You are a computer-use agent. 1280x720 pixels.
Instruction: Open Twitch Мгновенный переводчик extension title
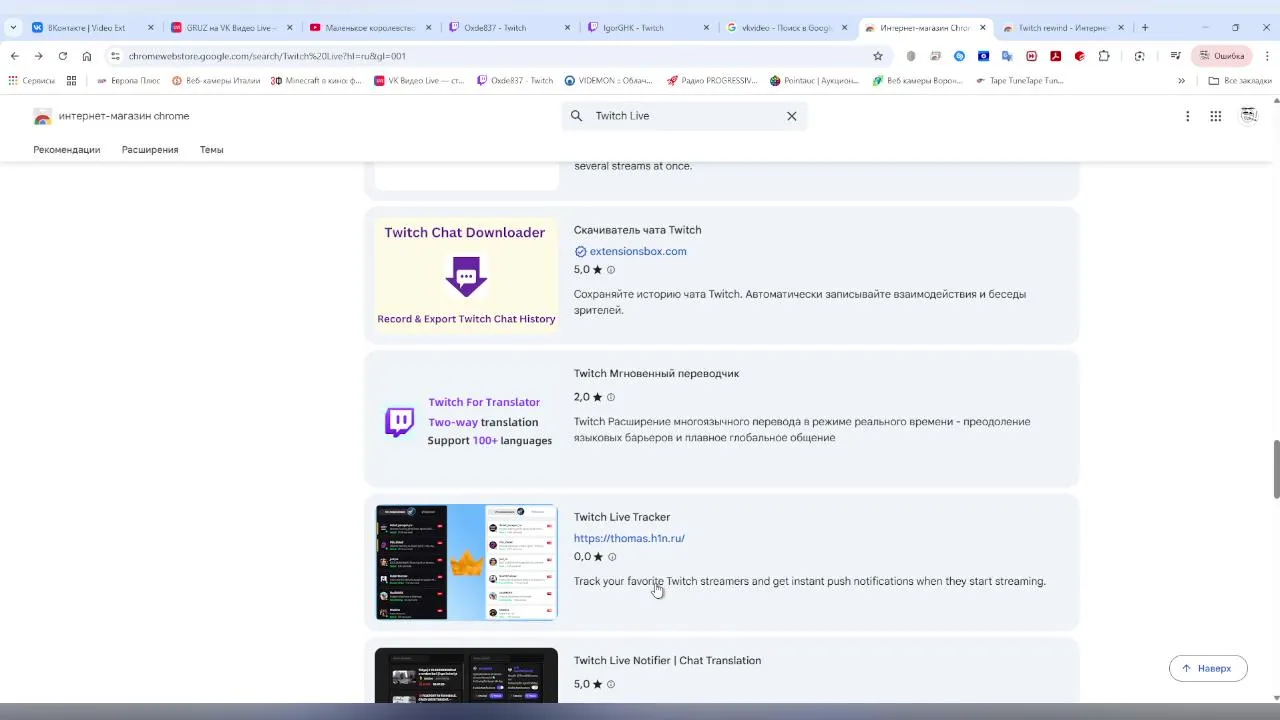(x=656, y=373)
